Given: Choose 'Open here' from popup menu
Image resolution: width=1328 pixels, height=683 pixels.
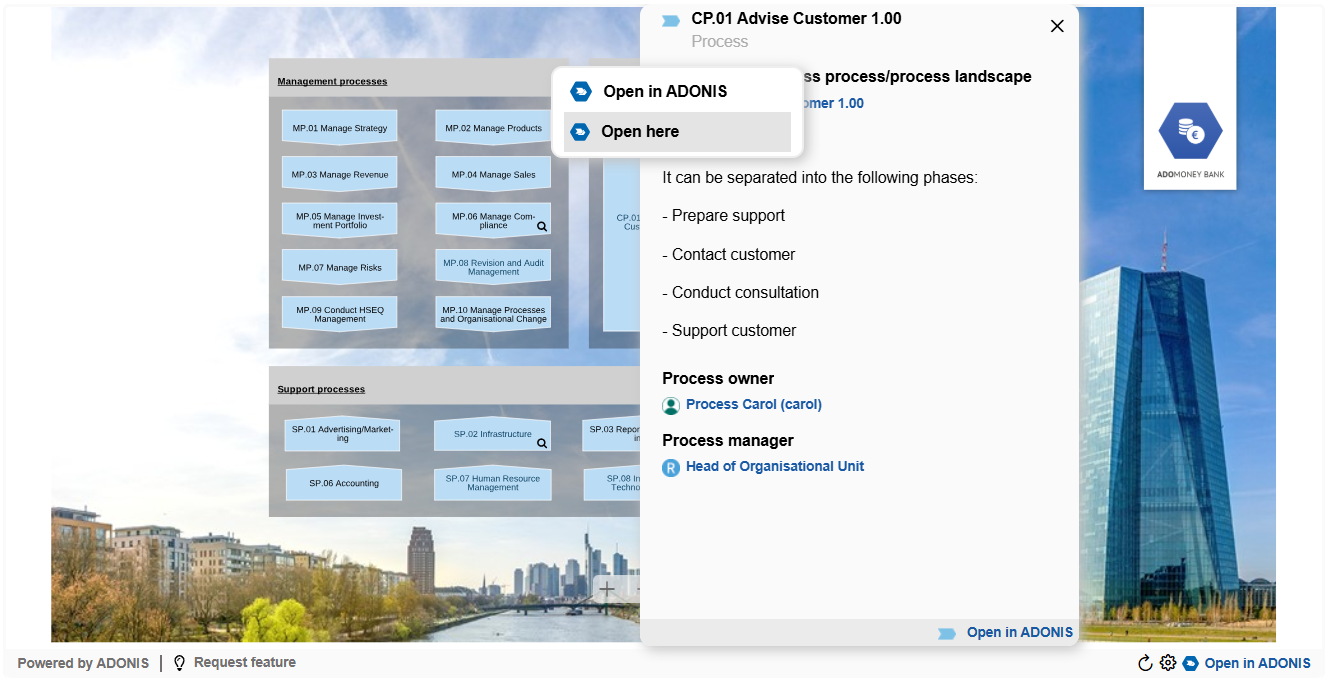Looking at the screenshot, I should (640, 132).
